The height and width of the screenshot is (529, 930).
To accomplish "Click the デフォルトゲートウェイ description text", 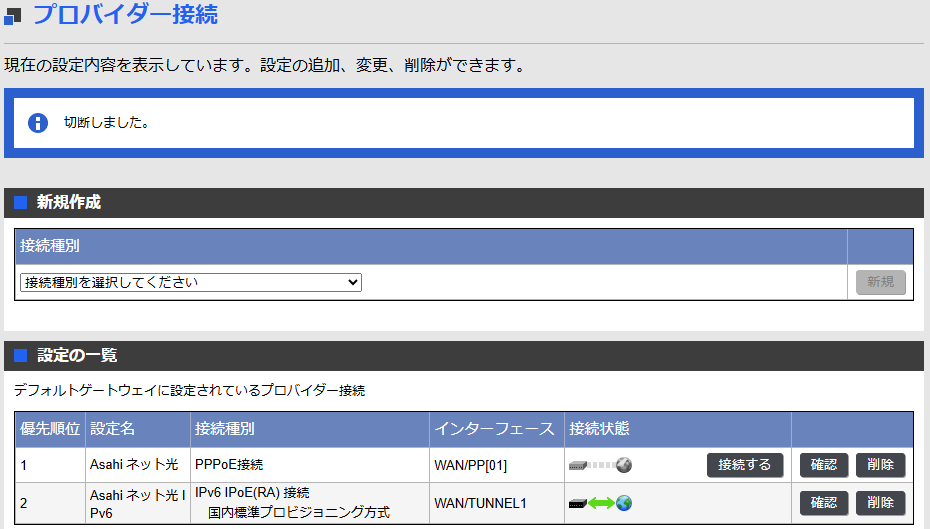I will pos(189,390).
